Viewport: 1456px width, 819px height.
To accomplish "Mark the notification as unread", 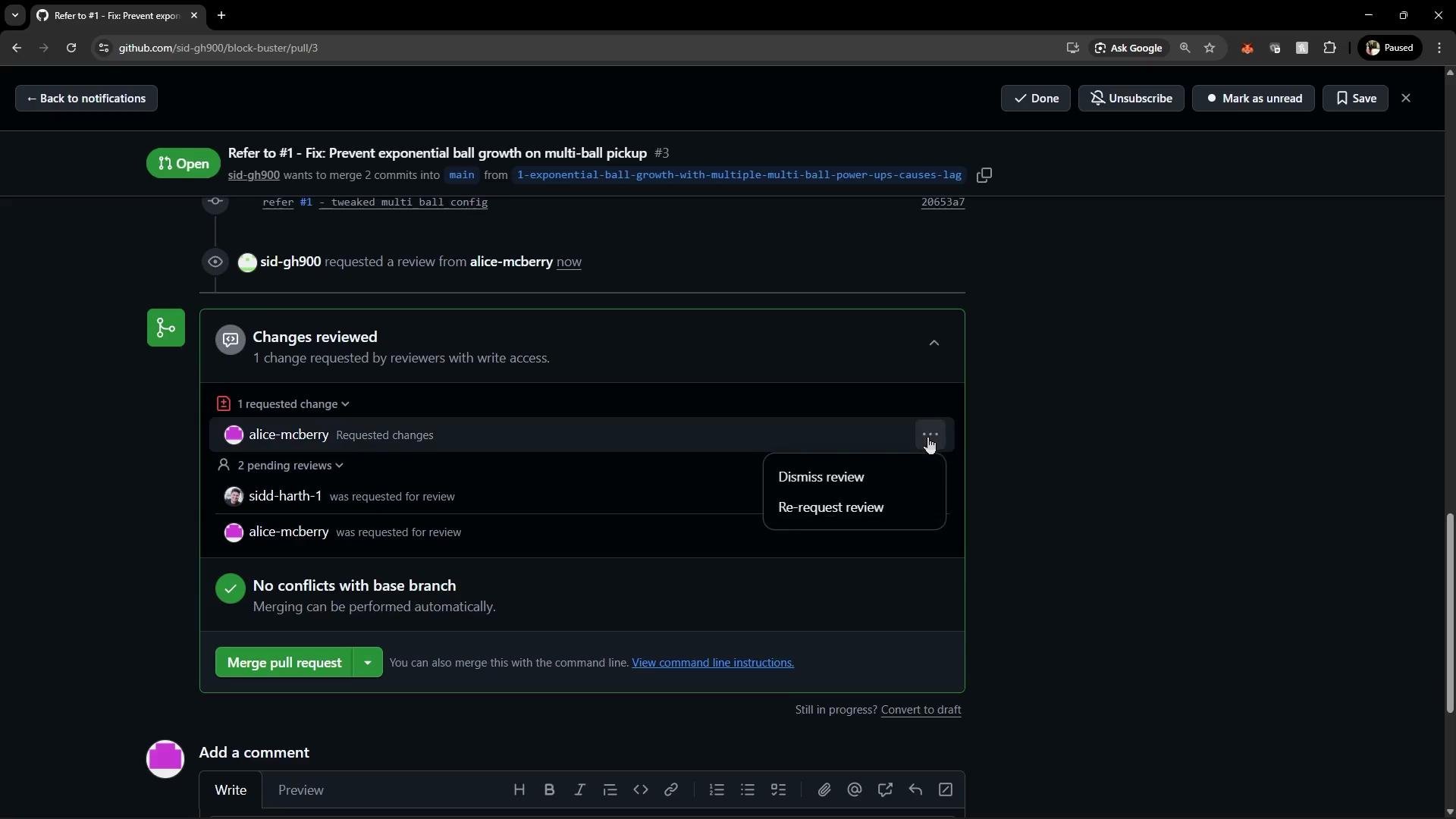I will coord(1254,99).
